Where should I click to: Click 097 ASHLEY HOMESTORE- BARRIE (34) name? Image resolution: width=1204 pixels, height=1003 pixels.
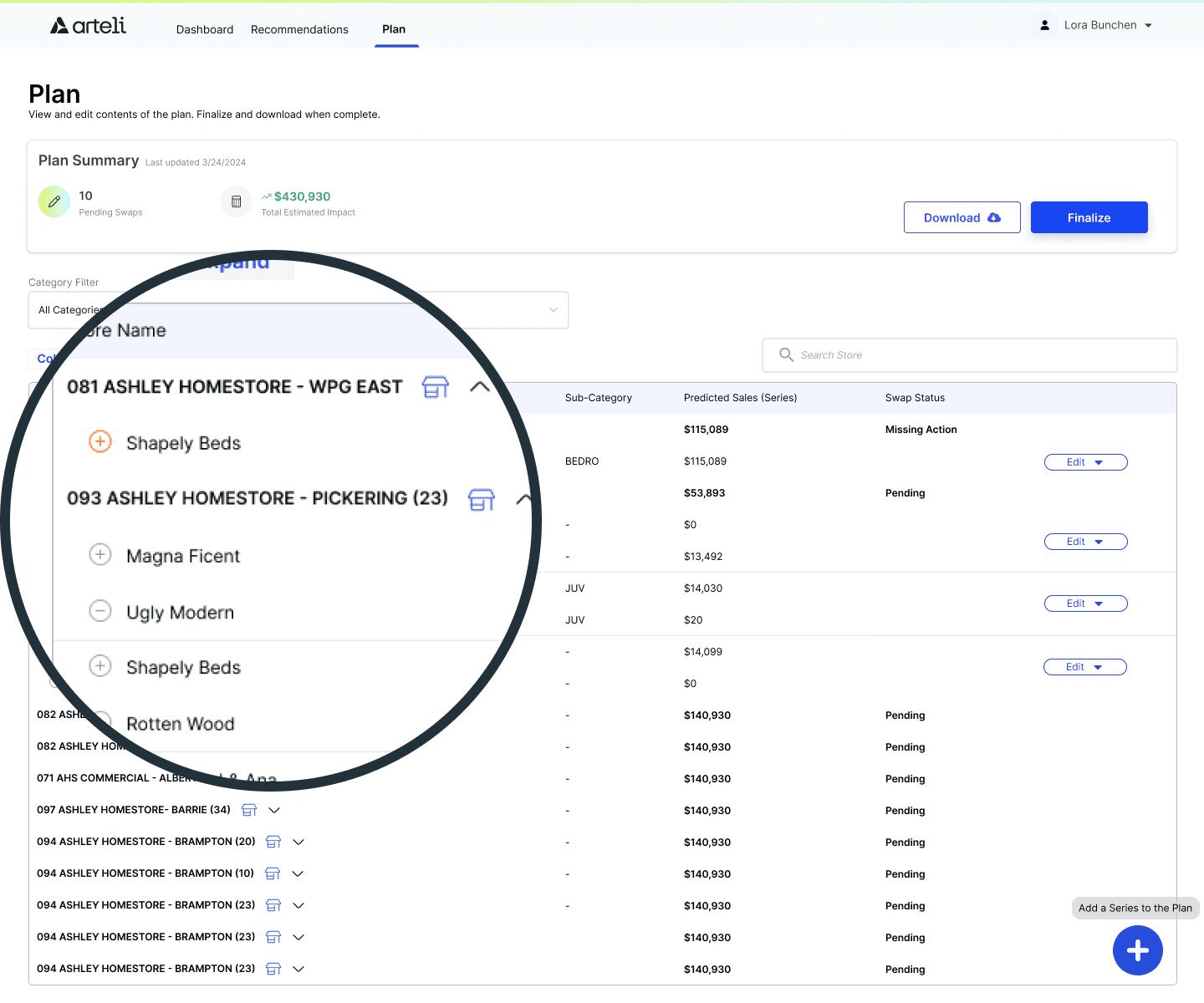point(134,810)
